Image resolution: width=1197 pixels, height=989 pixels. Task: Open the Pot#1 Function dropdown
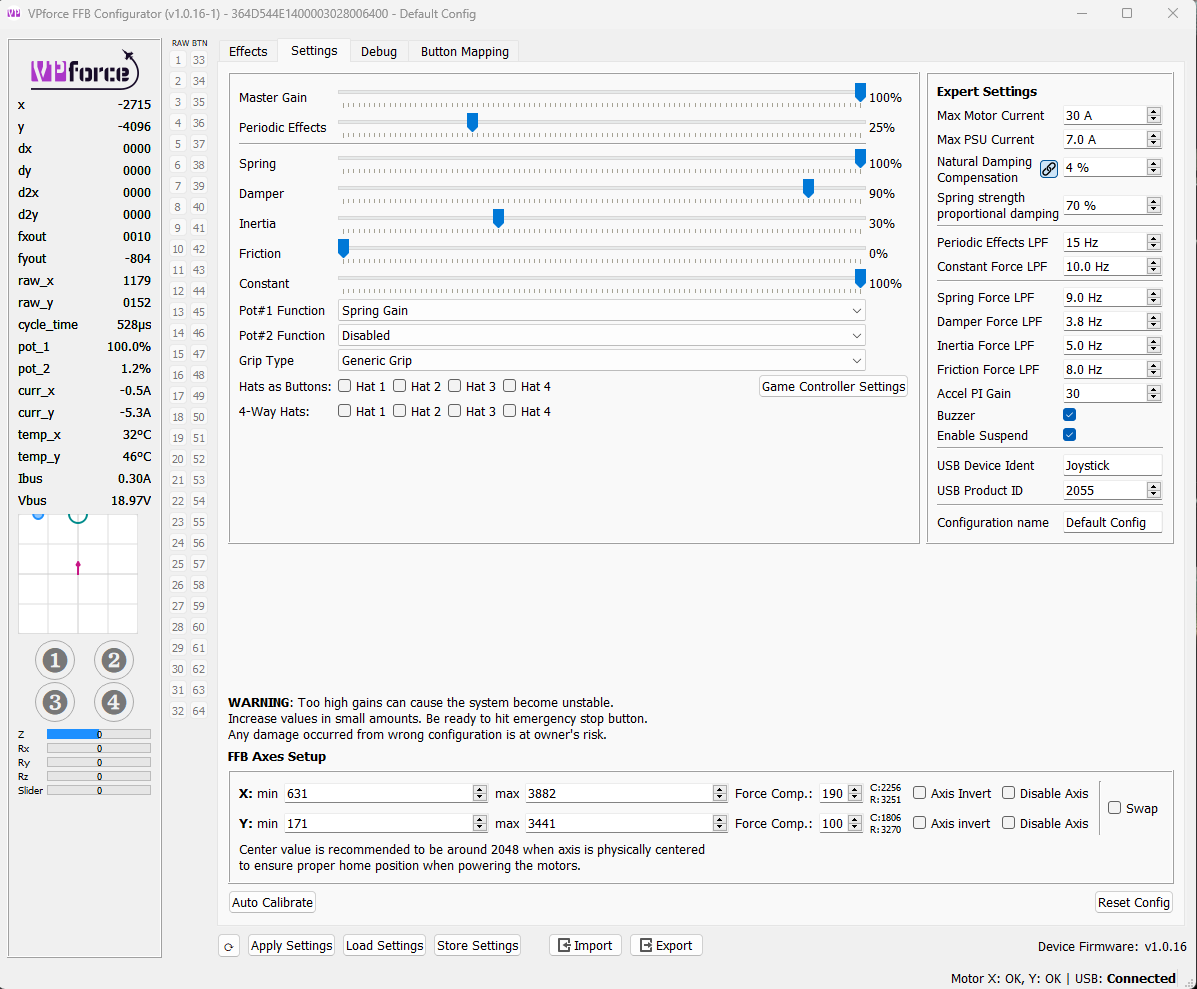tap(601, 311)
